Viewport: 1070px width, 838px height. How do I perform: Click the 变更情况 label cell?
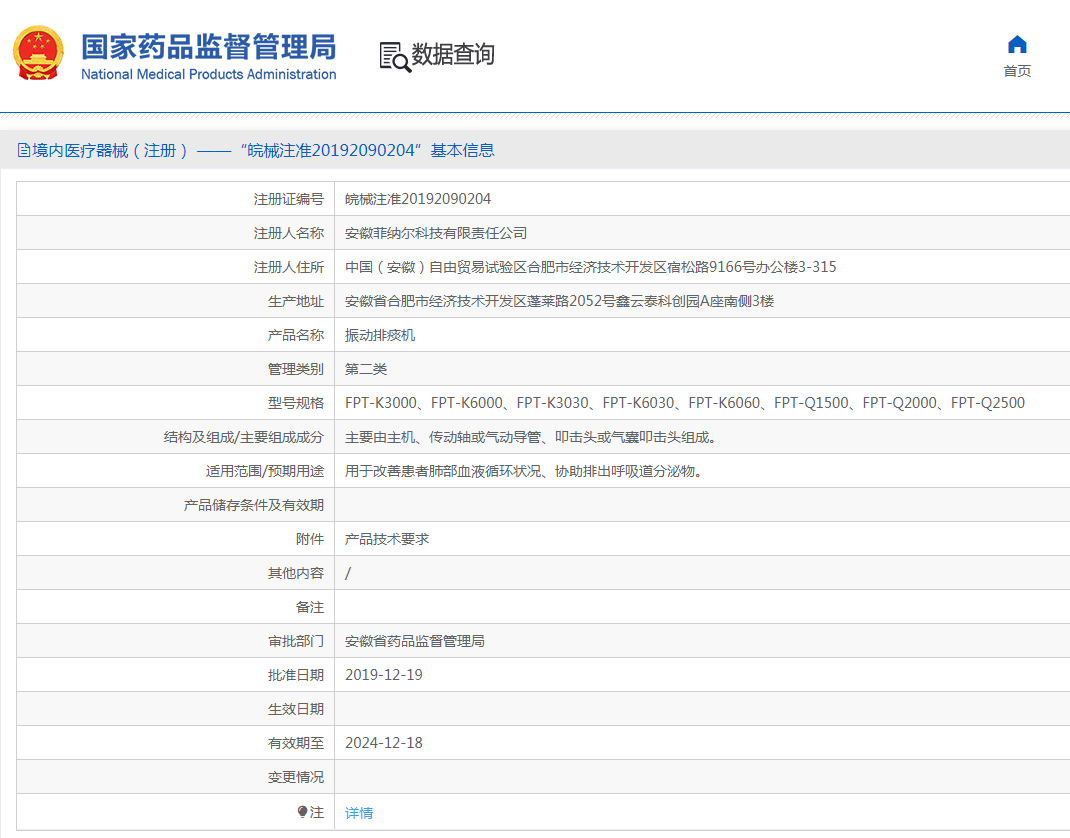point(175,777)
